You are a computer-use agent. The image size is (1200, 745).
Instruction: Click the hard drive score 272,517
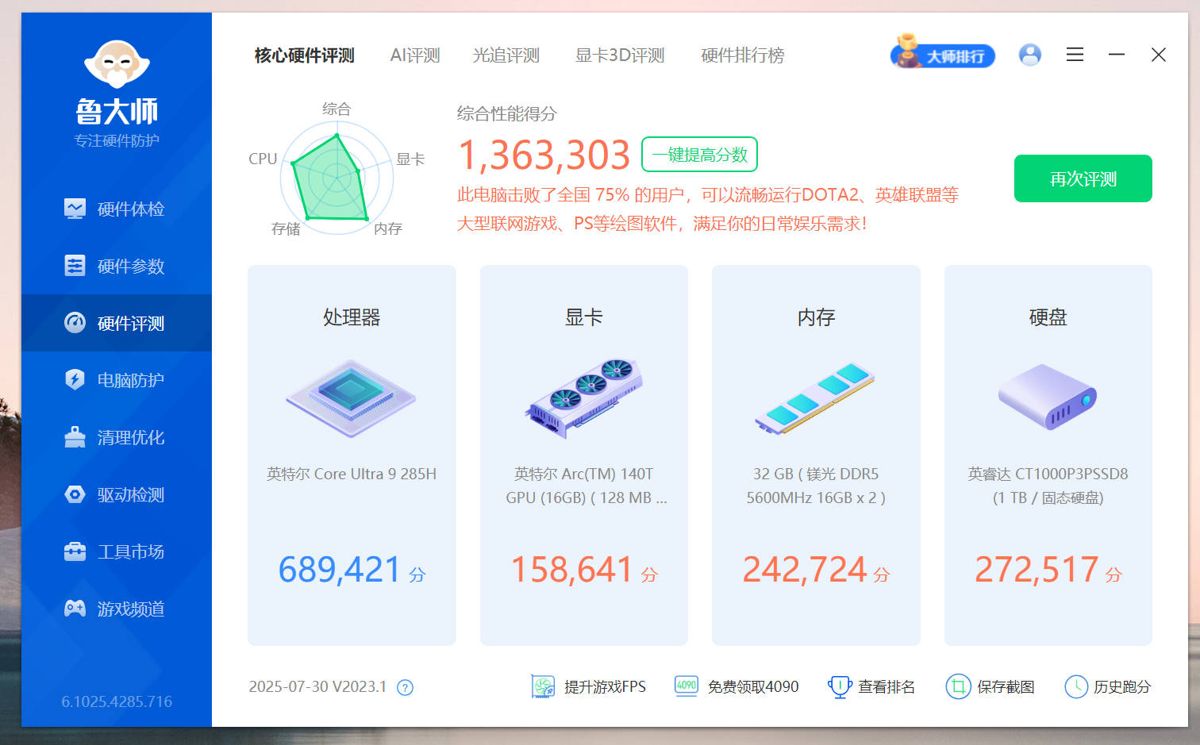tap(1036, 570)
